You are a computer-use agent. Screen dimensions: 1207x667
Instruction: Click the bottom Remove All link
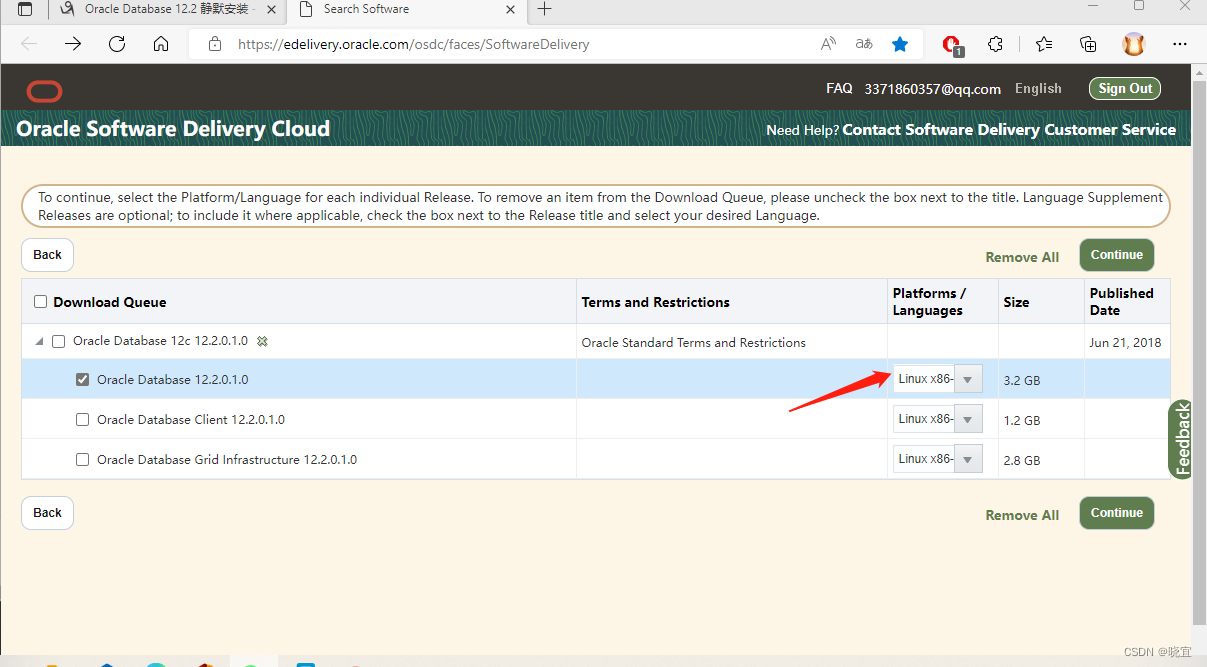pos(1022,515)
